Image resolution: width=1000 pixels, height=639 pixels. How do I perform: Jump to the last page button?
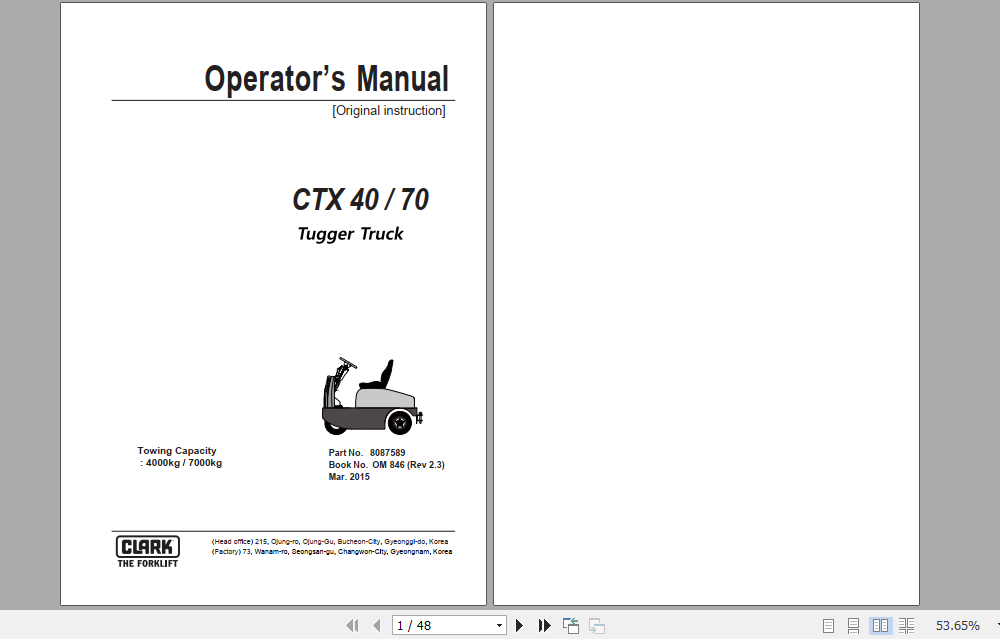[544, 626]
